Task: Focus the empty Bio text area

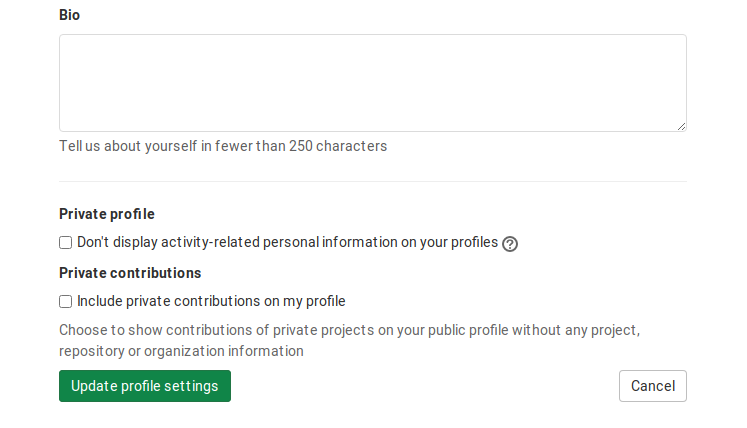Action: tap(373, 83)
